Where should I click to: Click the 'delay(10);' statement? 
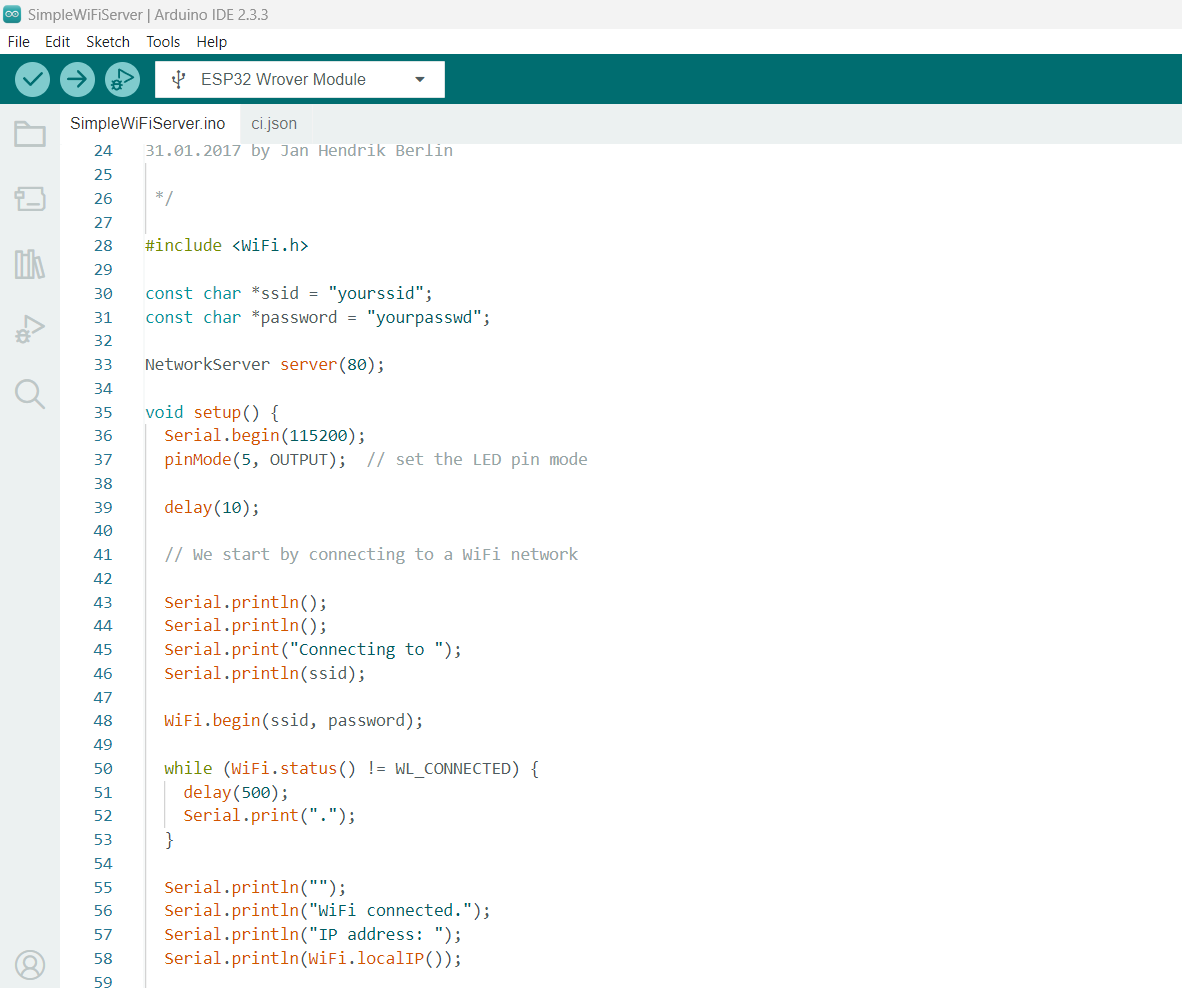(x=212, y=507)
